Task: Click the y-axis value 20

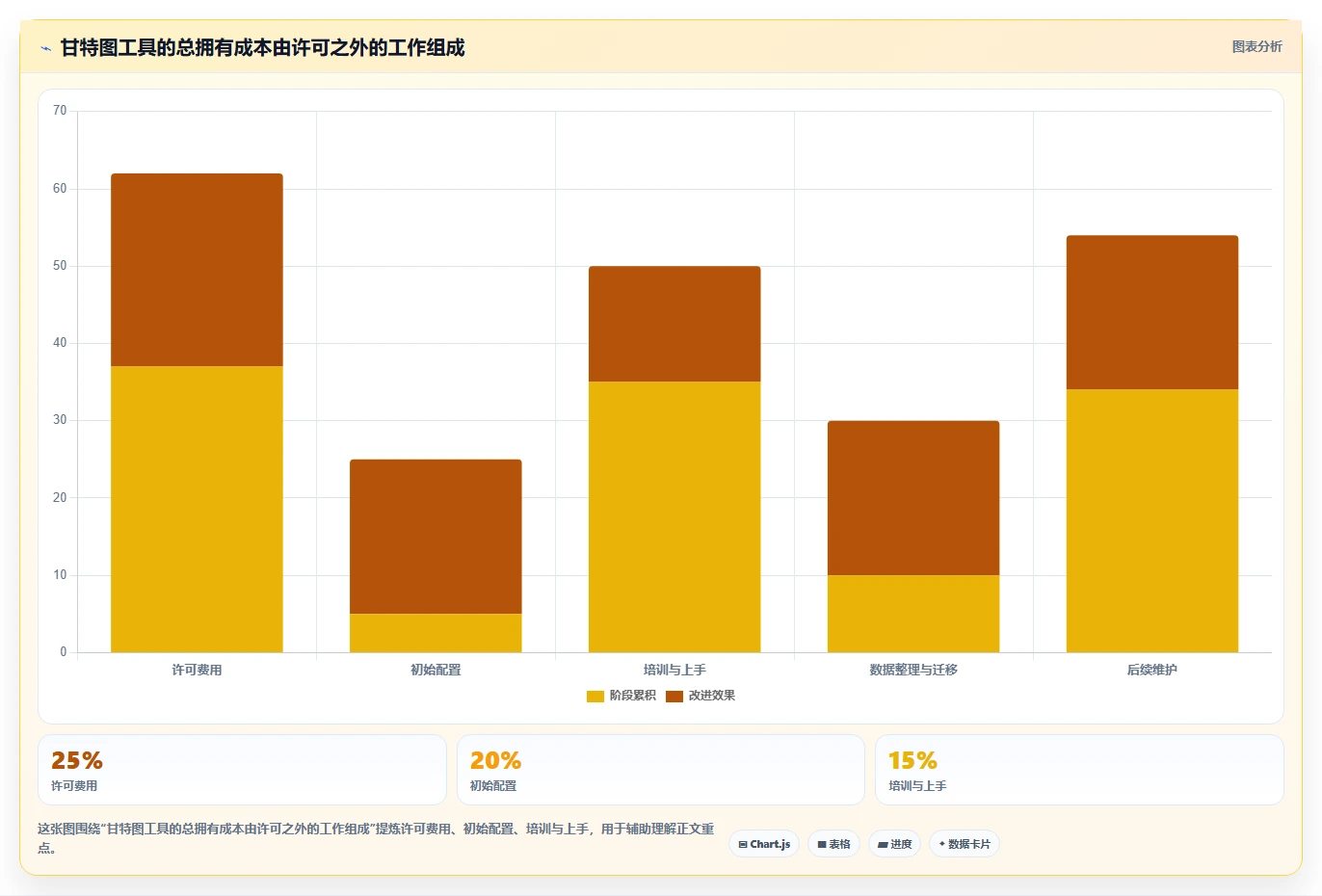Action: (x=60, y=498)
